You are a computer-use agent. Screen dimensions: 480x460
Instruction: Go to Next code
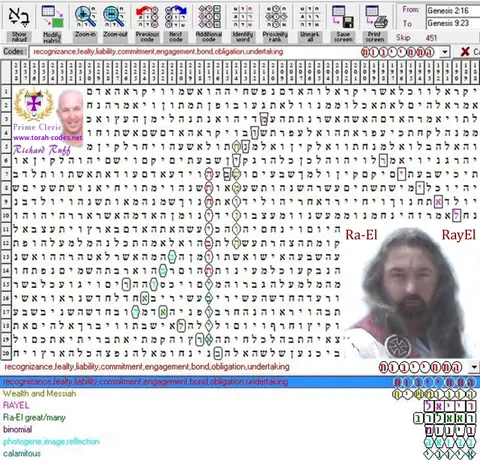click(176, 17)
